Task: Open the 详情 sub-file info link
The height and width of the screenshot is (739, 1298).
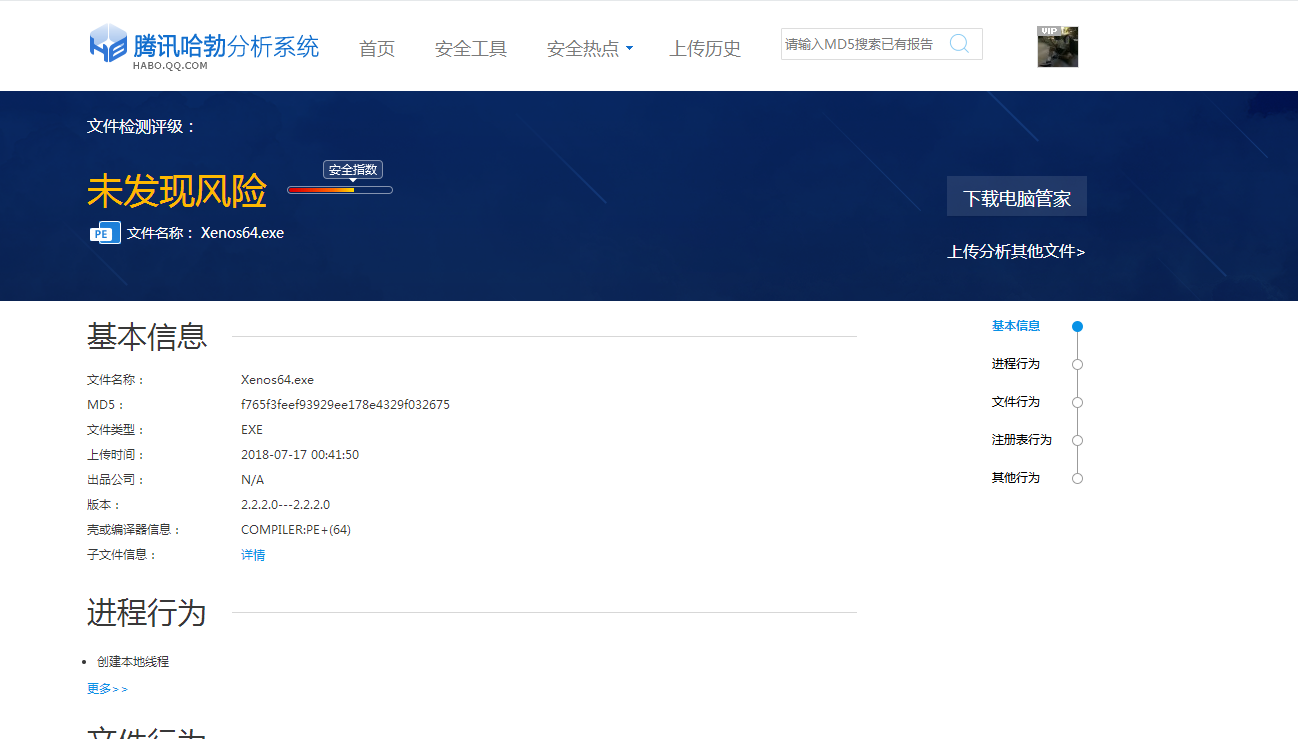Action: pyautogui.click(x=253, y=555)
